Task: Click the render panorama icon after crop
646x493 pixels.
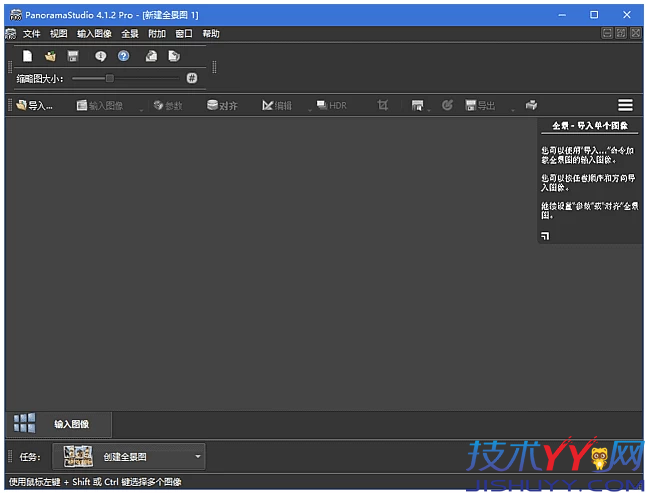Action: pyautogui.click(x=417, y=105)
